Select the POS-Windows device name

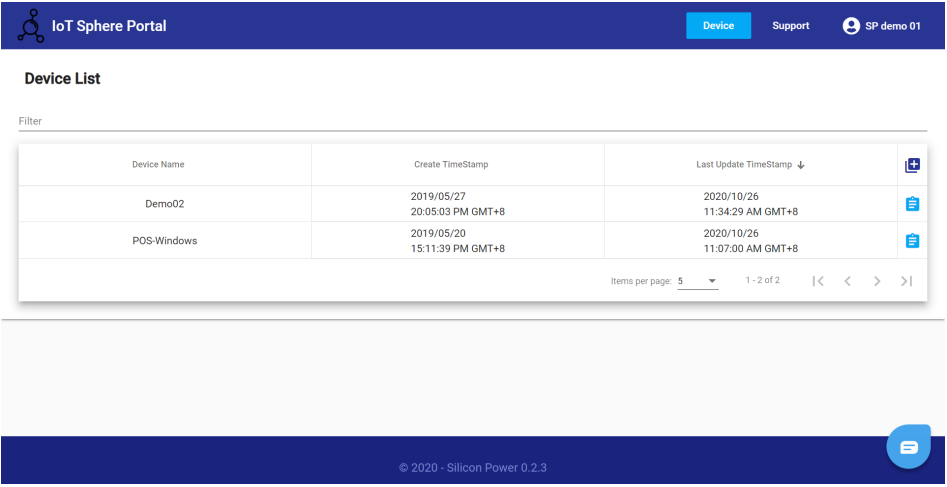(x=165, y=241)
